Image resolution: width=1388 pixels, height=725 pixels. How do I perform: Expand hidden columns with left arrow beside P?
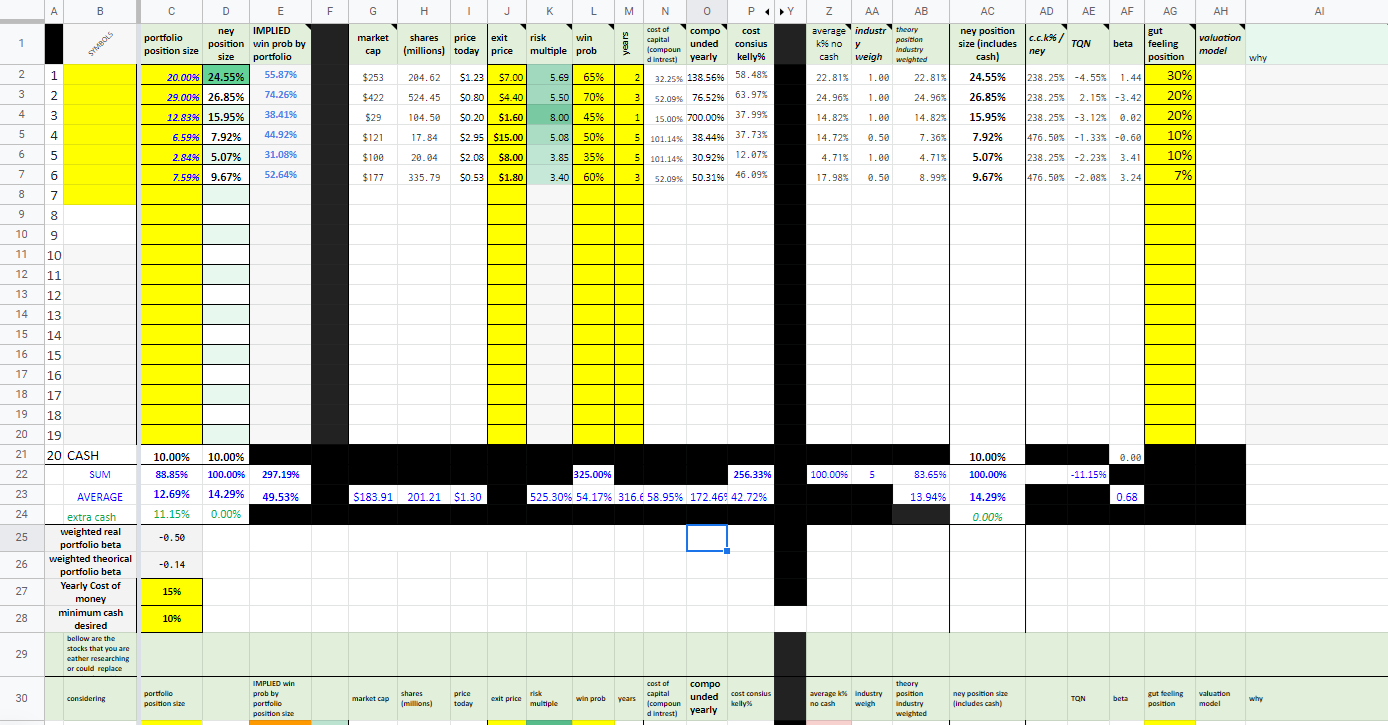pyautogui.click(x=767, y=10)
